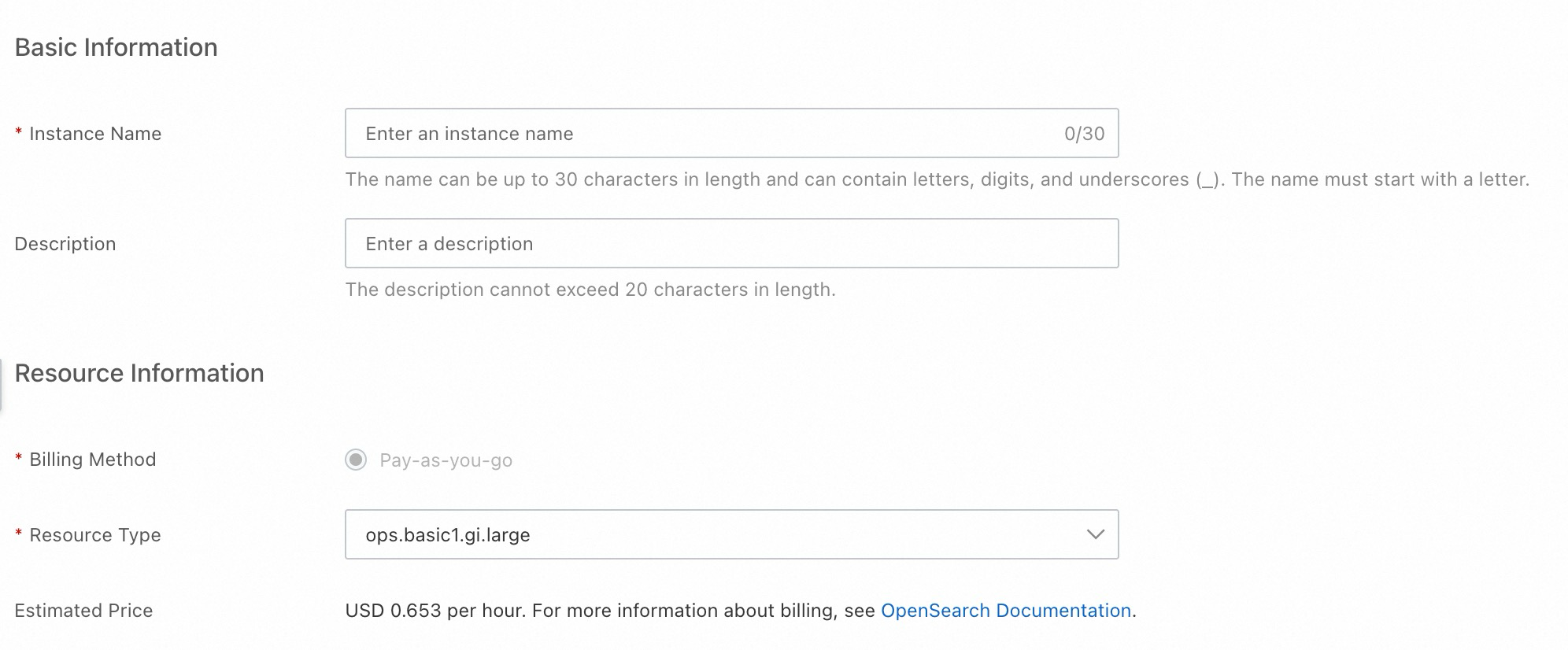
Task: Open the OpenSearch Documentation link
Action: point(1005,611)
